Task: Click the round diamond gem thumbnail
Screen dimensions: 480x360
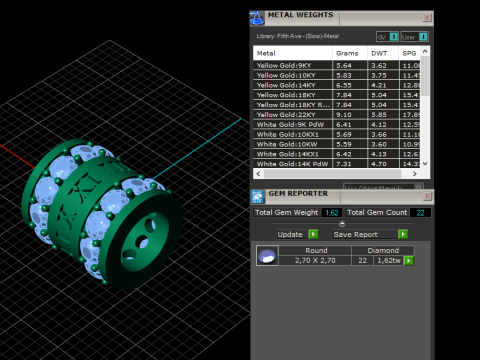Action: point(267,256)
